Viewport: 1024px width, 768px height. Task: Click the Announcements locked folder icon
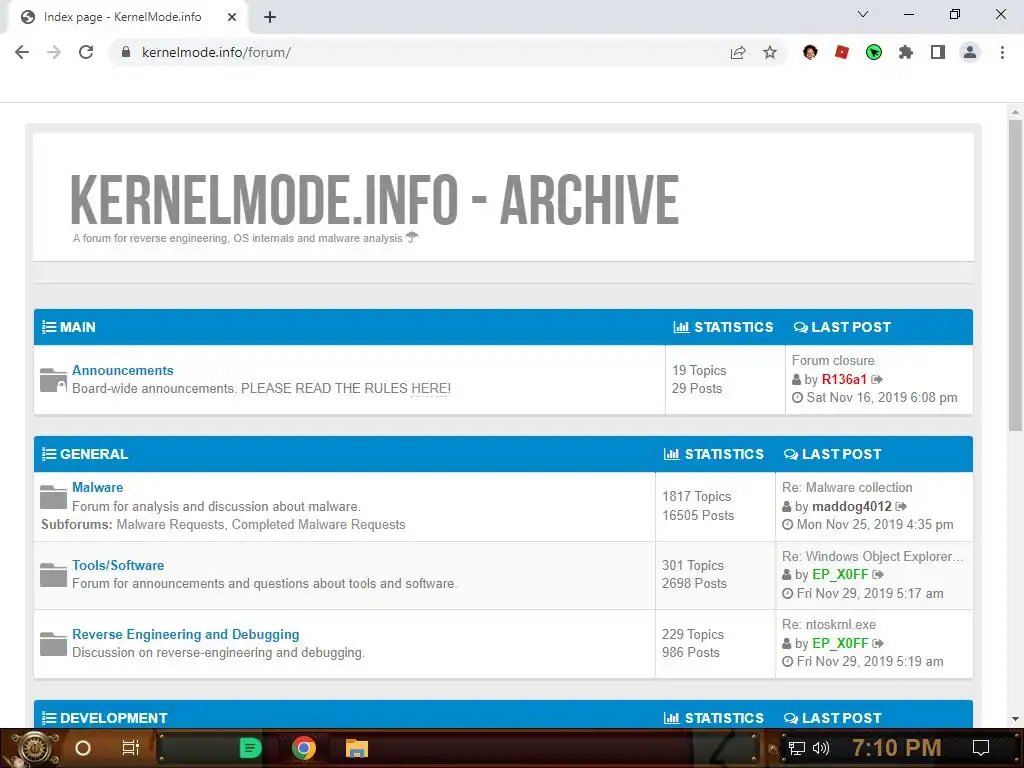53,380
